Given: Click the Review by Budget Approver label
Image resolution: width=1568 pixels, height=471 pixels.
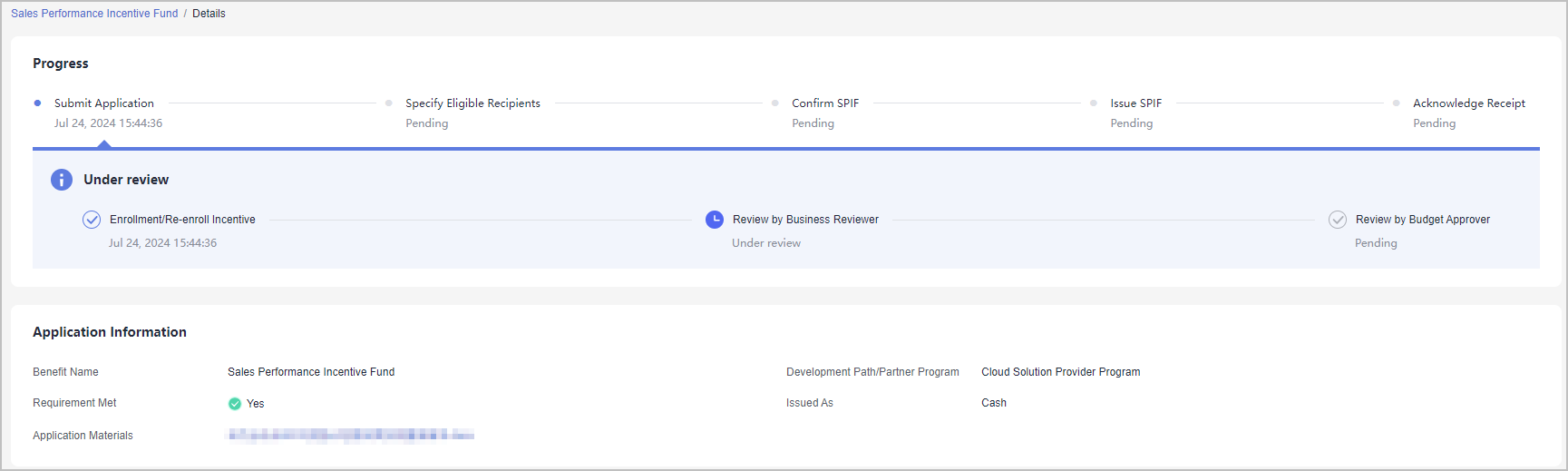Looking at the screenshot, I should click(x=1422, y=220).
